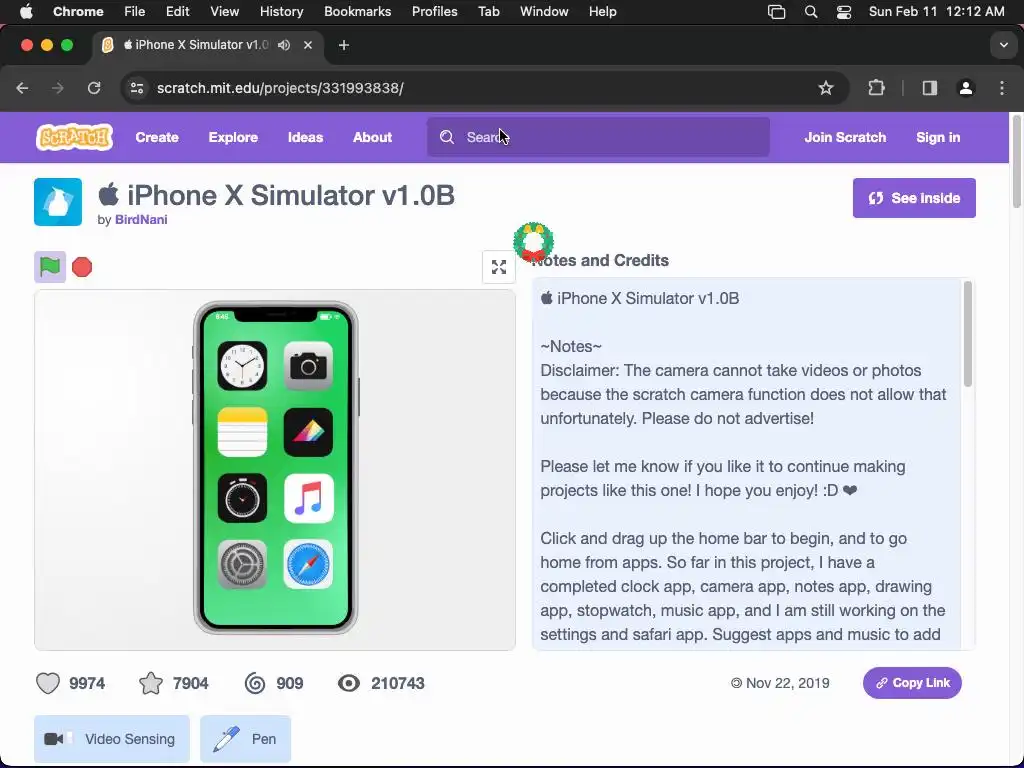View site information icon in address bar

click(x=136, y=88)
